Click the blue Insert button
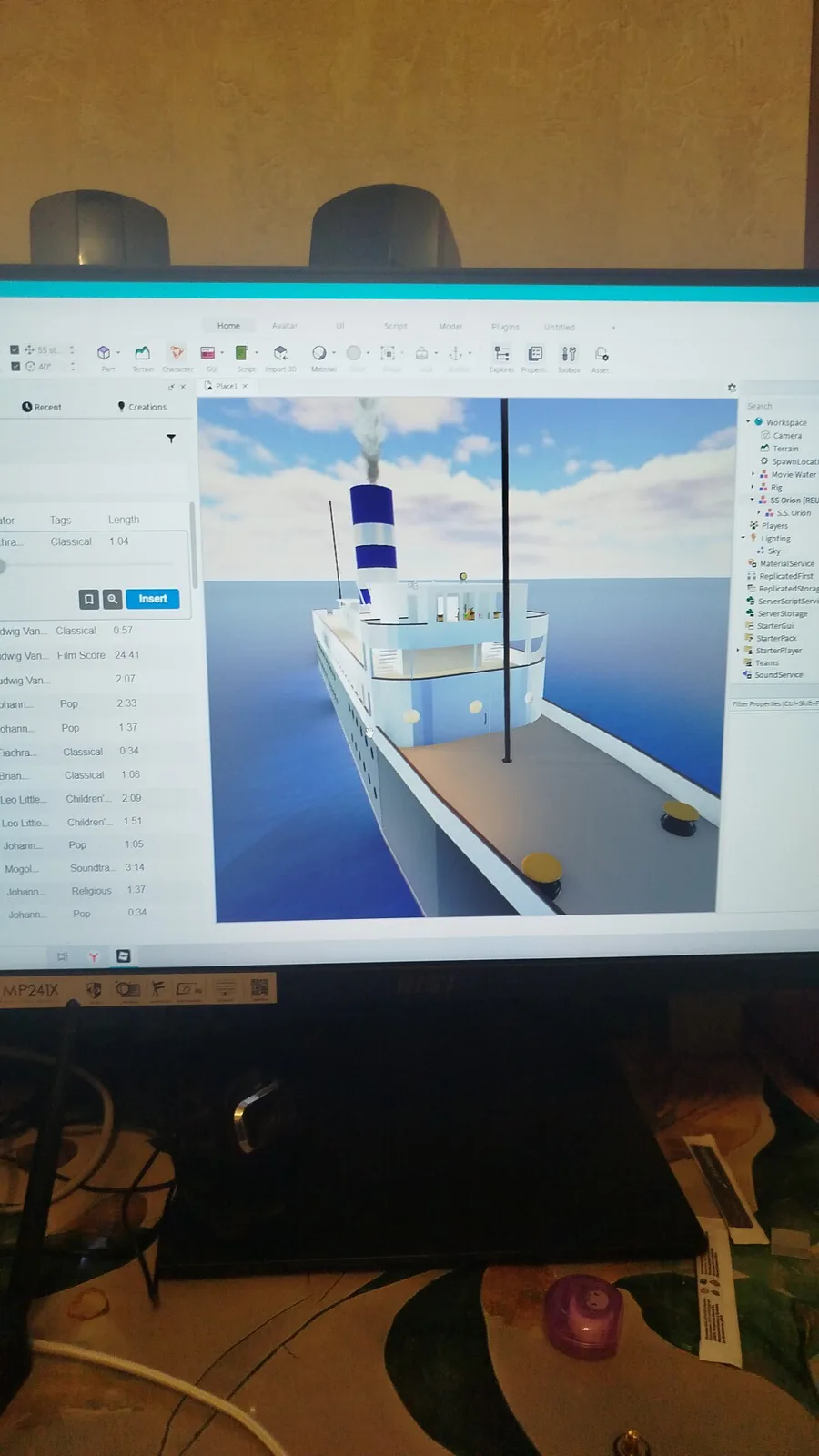819x1456 pixels. (x=153, y=599)
